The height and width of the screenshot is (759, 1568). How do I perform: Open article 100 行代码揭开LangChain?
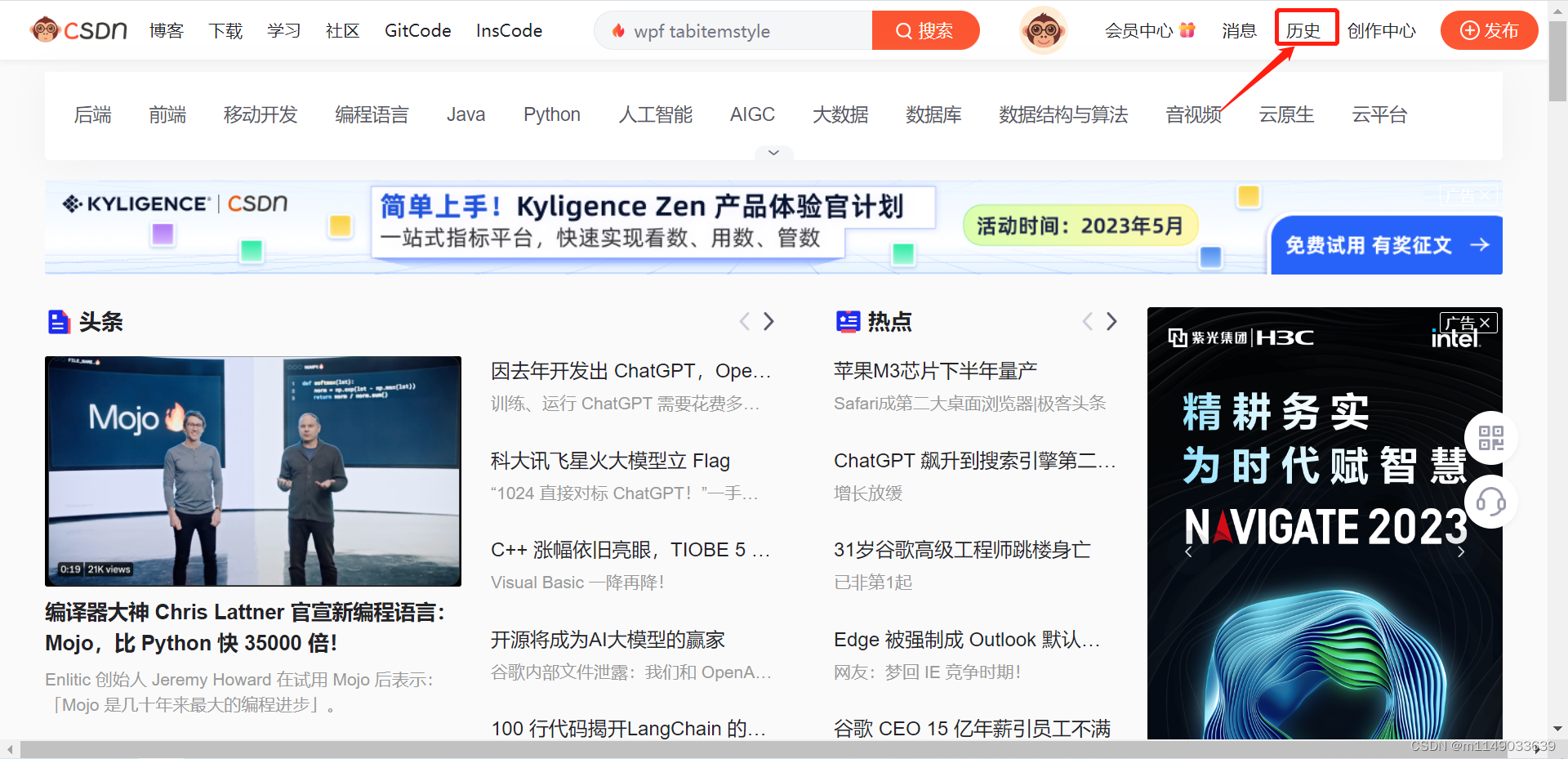[x=629, y=729]
